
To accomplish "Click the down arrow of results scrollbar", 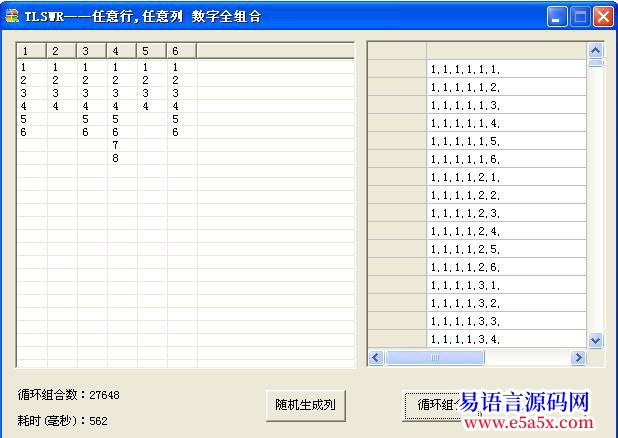I will click(x=595, y=340).
